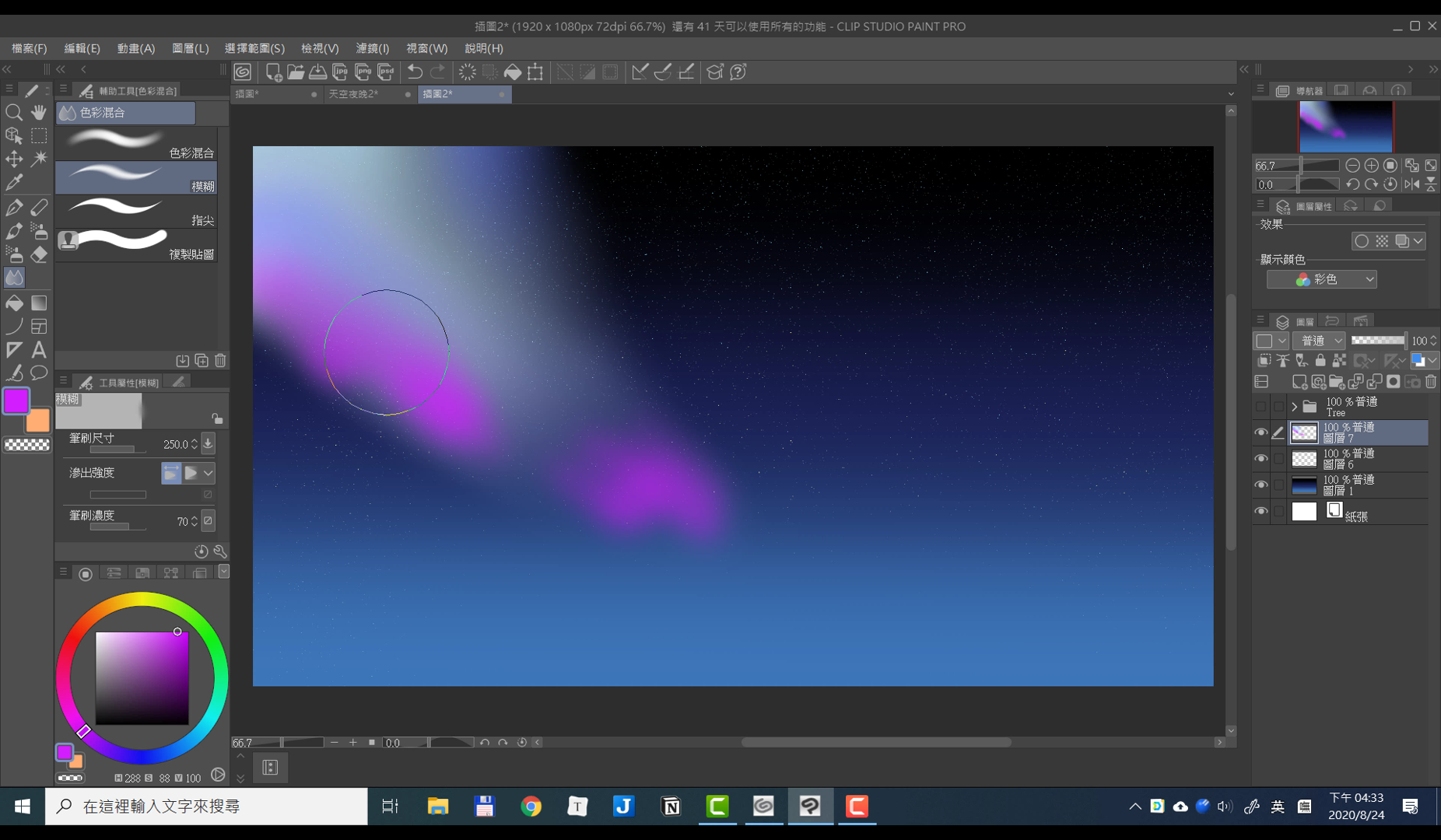Select the Magnifier zoom tool

13,113
